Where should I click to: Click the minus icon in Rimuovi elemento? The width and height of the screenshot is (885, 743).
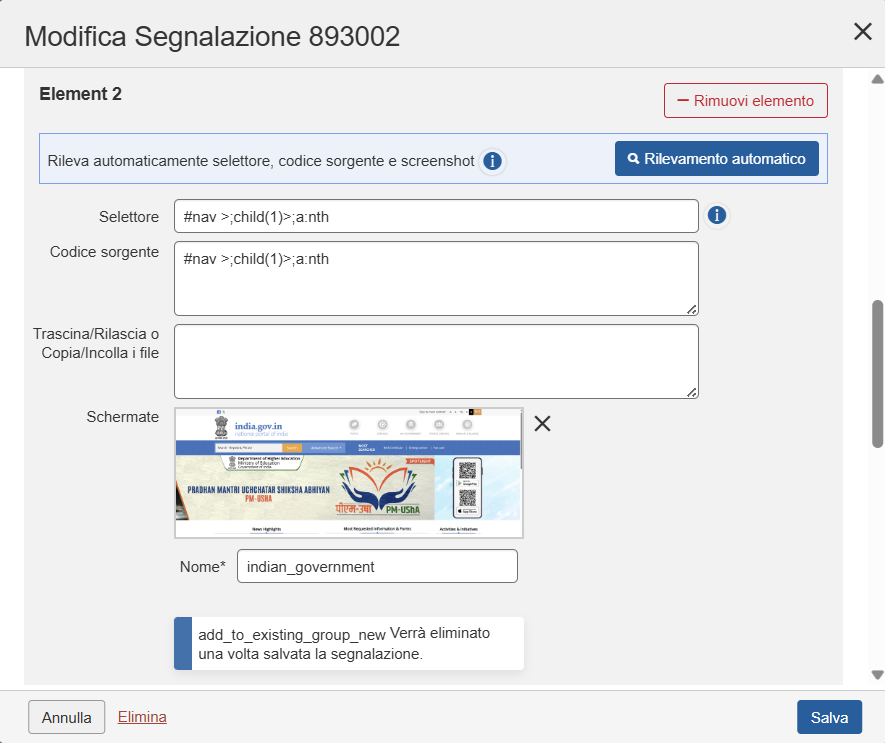coord(684,101)
